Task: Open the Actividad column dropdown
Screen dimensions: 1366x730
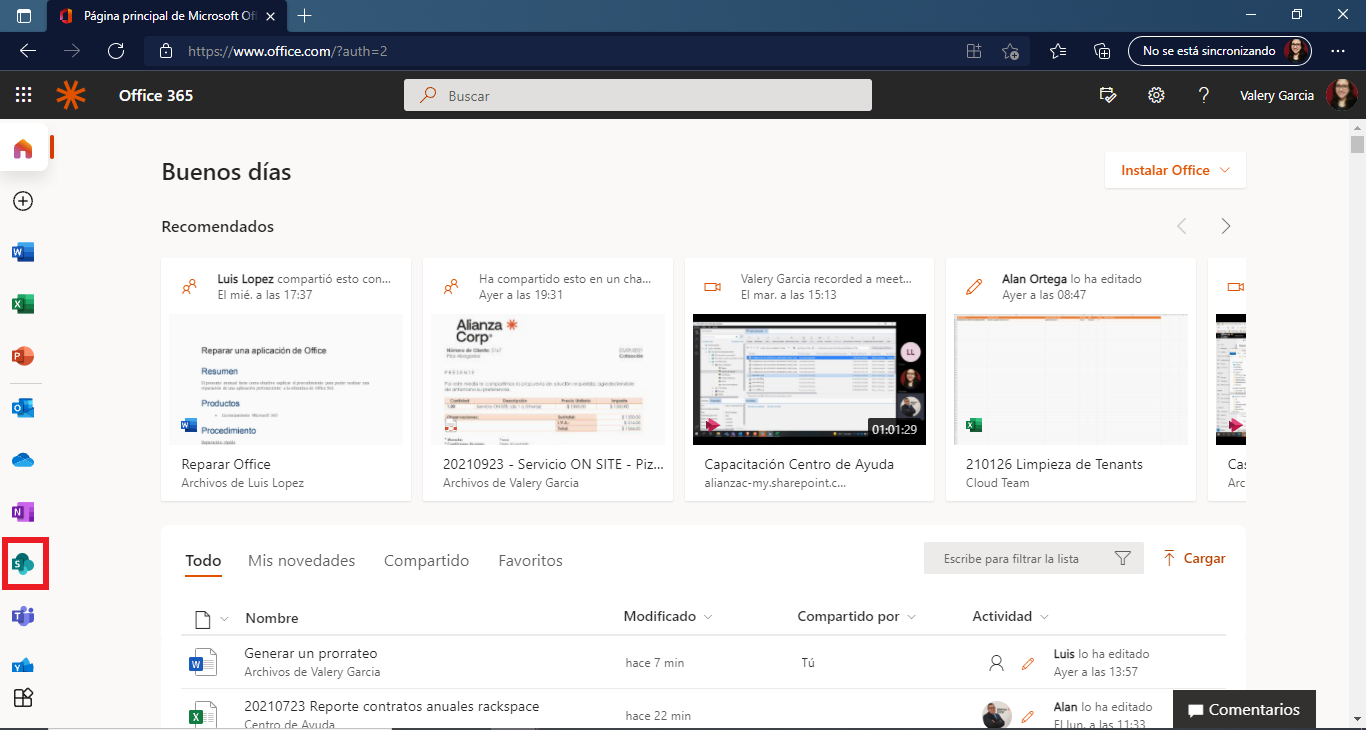Action: (1010, 617)
